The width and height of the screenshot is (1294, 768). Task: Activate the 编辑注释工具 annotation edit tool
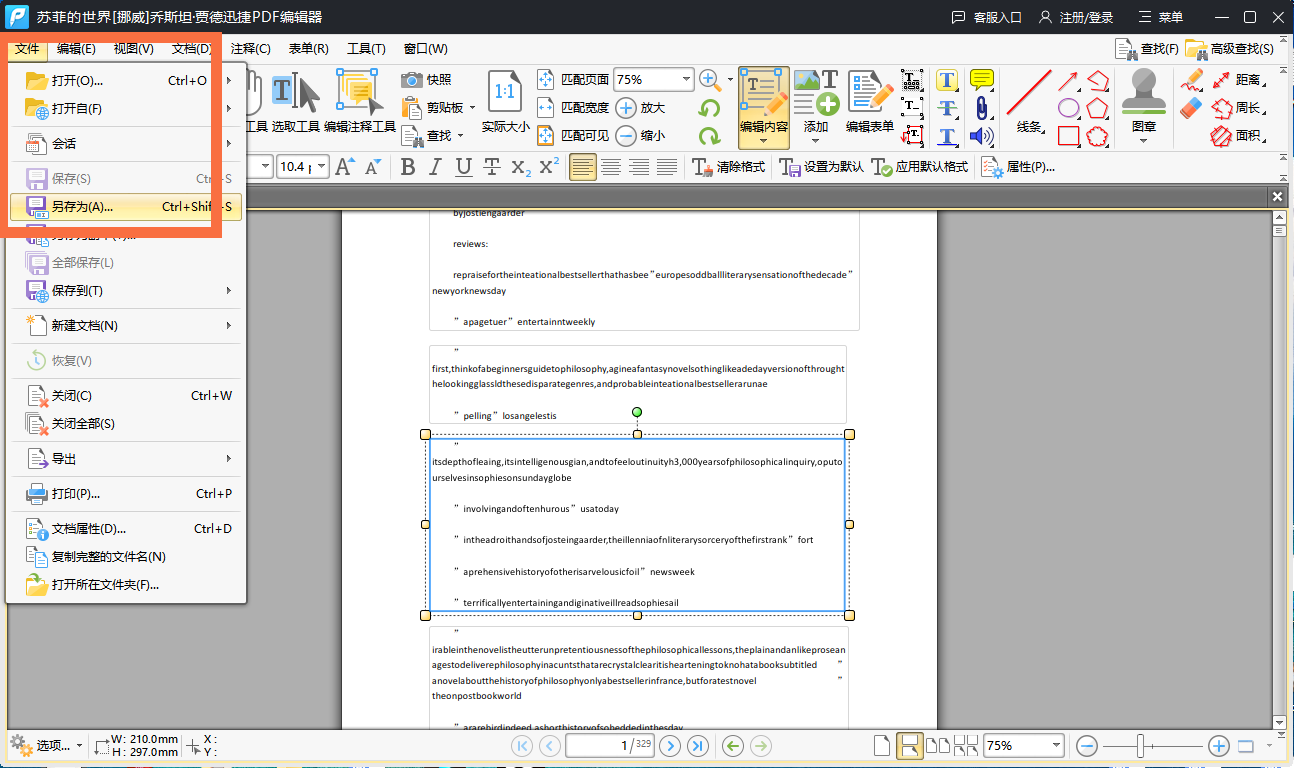(x=360, y=101)
